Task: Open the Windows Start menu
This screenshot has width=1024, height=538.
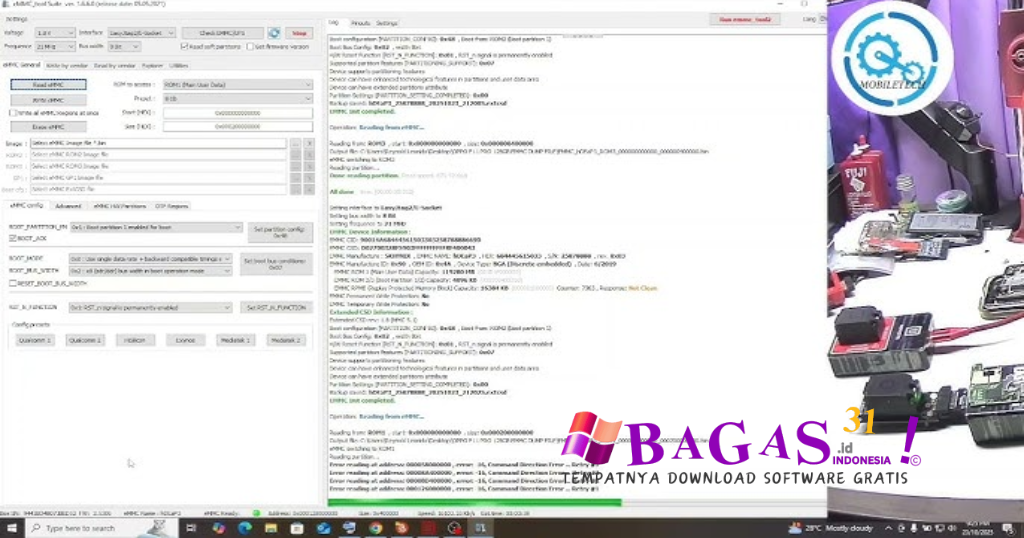Action: (x=11, y=528)
